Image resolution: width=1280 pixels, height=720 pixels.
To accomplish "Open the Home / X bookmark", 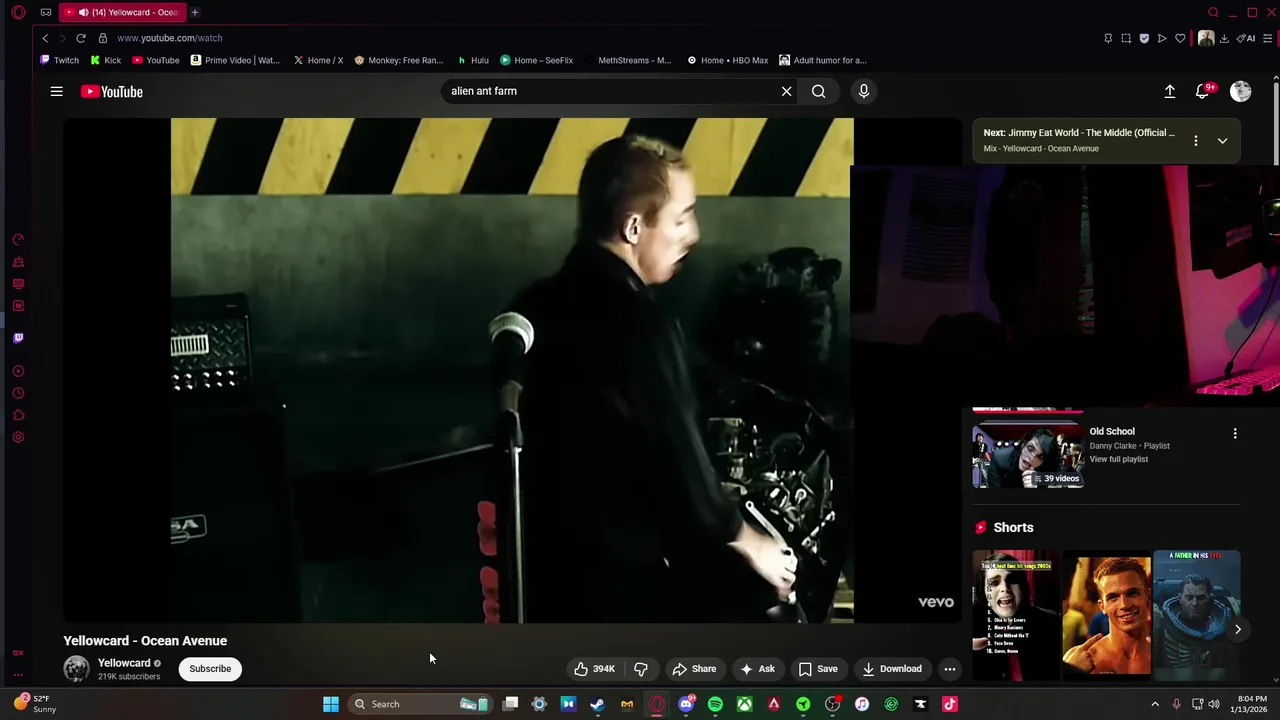I will click(x=318, y=60).
